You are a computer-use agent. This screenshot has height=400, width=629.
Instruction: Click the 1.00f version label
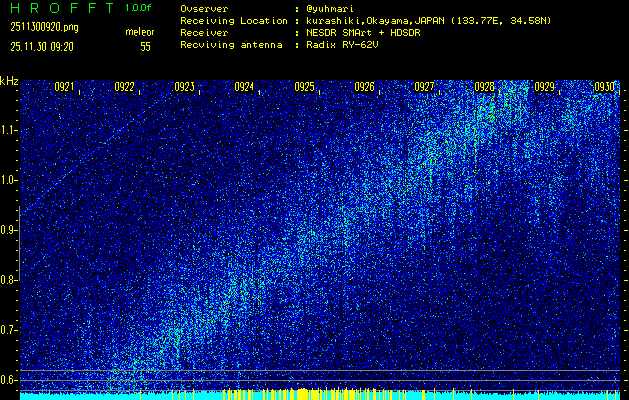point(139,8)
